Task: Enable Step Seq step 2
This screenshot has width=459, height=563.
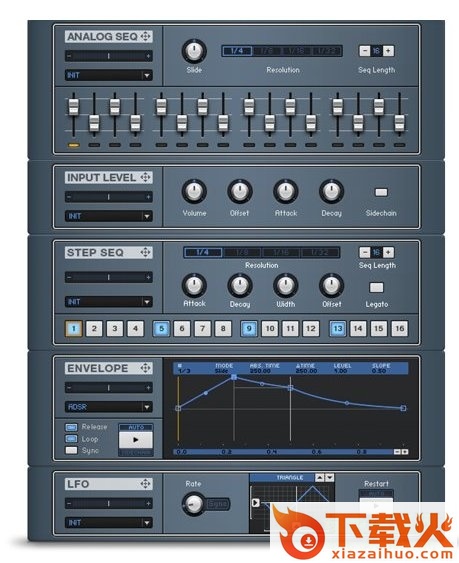Action: coord(94,329)
